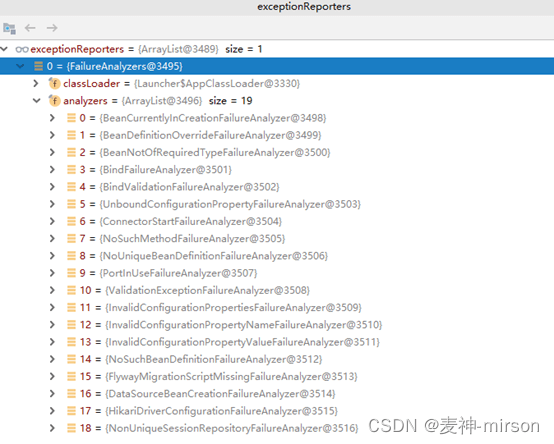The height and width of the screenshot is (444, 554).
Task: Click the field icon next to classLoader
Action: 54,83
